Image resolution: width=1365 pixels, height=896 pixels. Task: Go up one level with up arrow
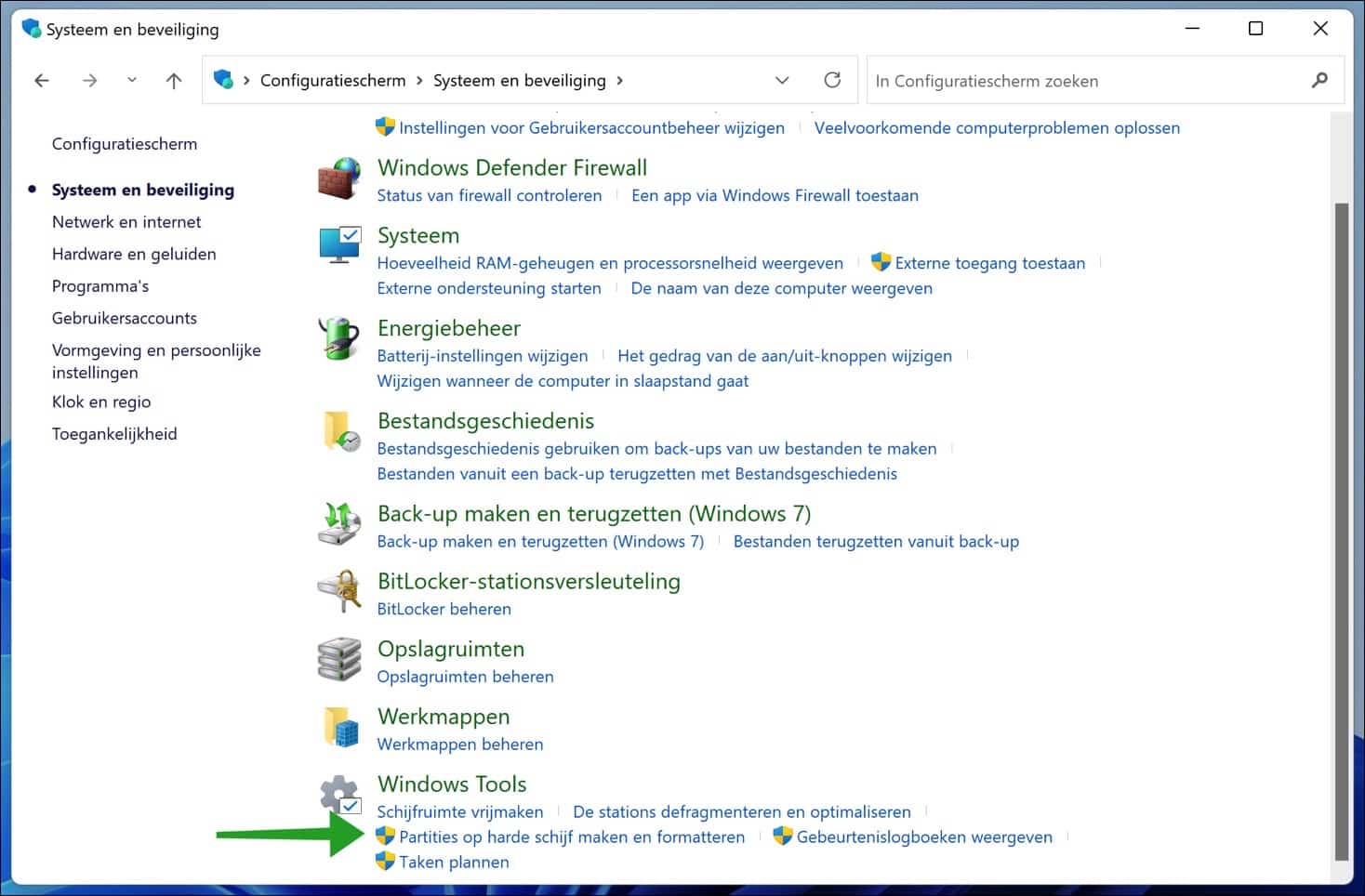174,81
